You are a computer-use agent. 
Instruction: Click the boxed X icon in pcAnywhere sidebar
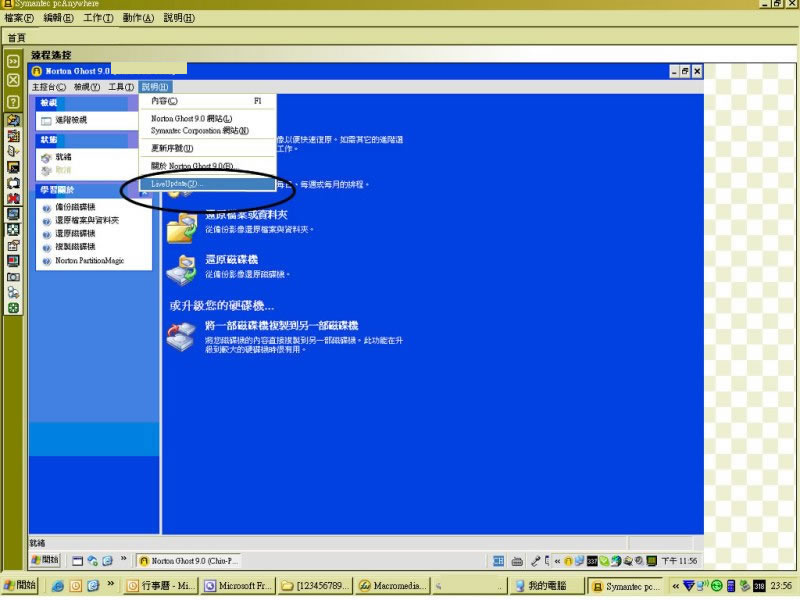(x=13, y=80)
